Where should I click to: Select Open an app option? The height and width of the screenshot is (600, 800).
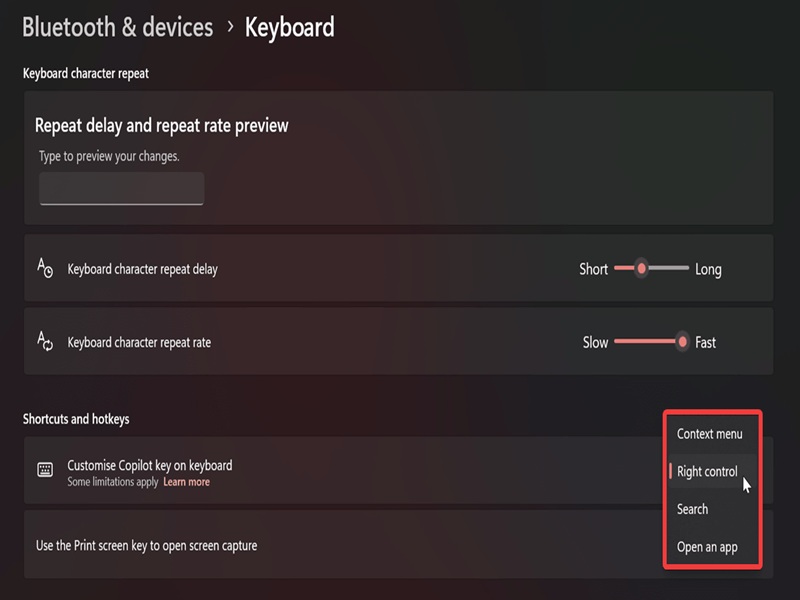click(707, 547)
